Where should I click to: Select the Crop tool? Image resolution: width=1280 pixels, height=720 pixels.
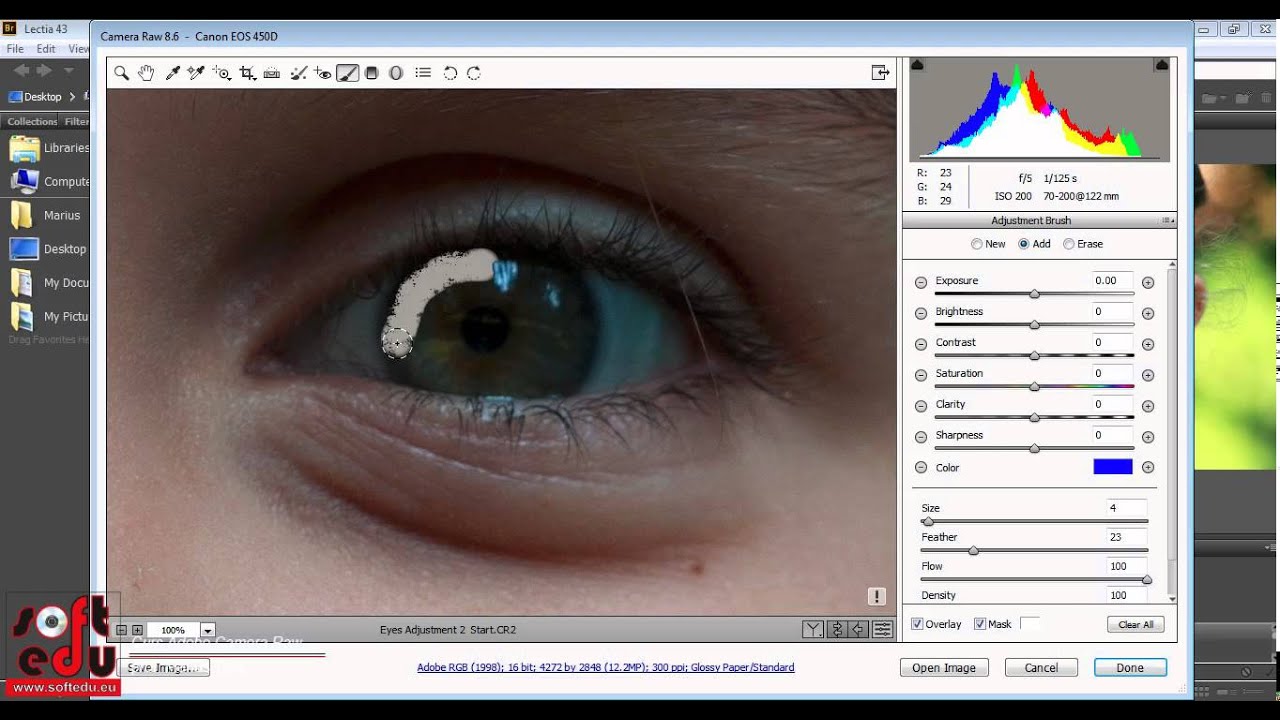[x=247, y=73]
